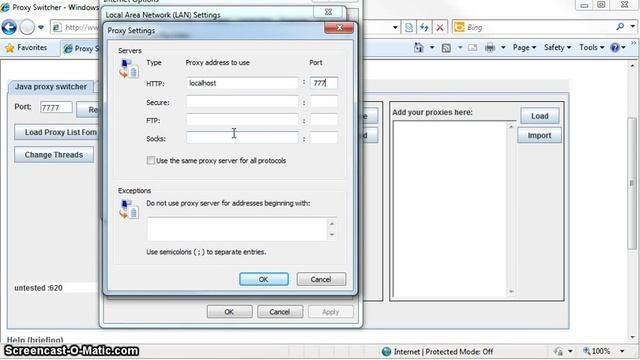The width and height of the screenshot is (640, 360).
Task: Click the Secure proxy address field
Action: [x=242, y=102]
